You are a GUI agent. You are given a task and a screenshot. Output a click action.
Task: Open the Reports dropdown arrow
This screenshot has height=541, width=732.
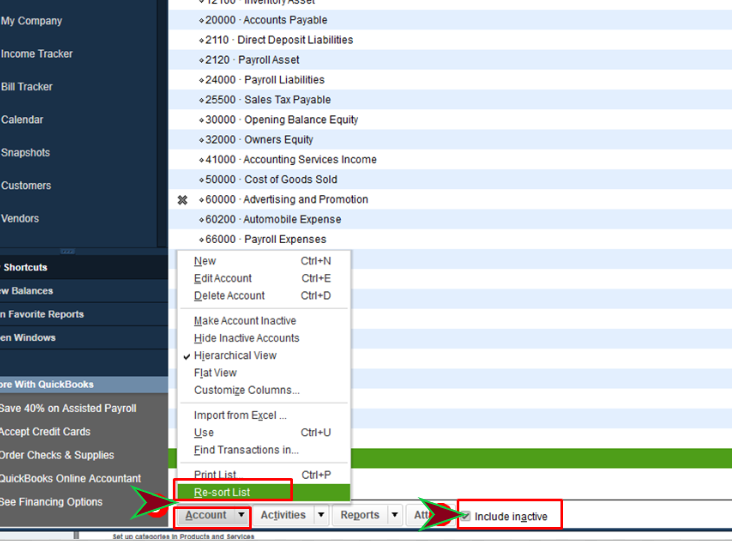395,515
